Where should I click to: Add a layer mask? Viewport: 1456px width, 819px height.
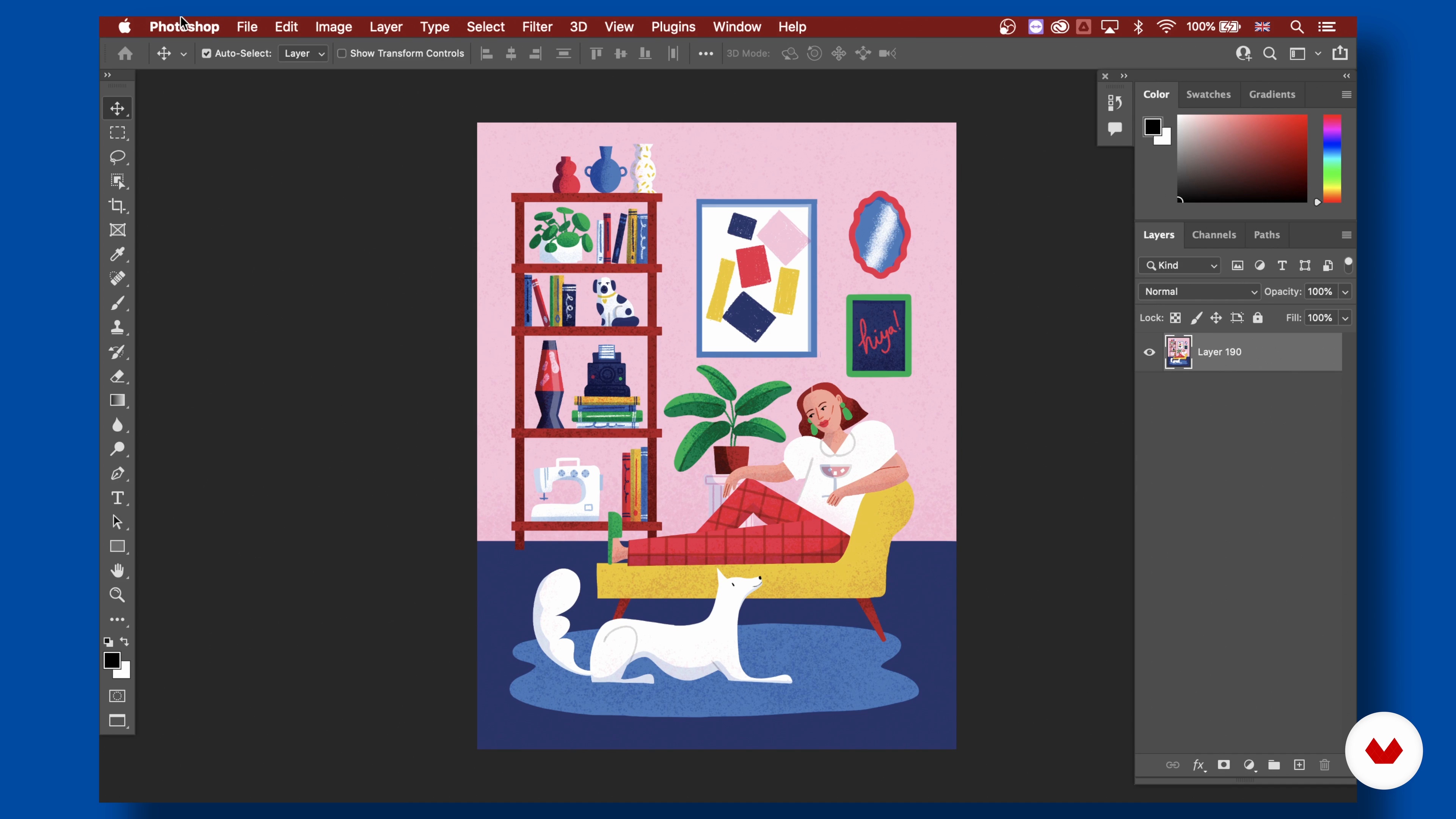coord(1224,765)
